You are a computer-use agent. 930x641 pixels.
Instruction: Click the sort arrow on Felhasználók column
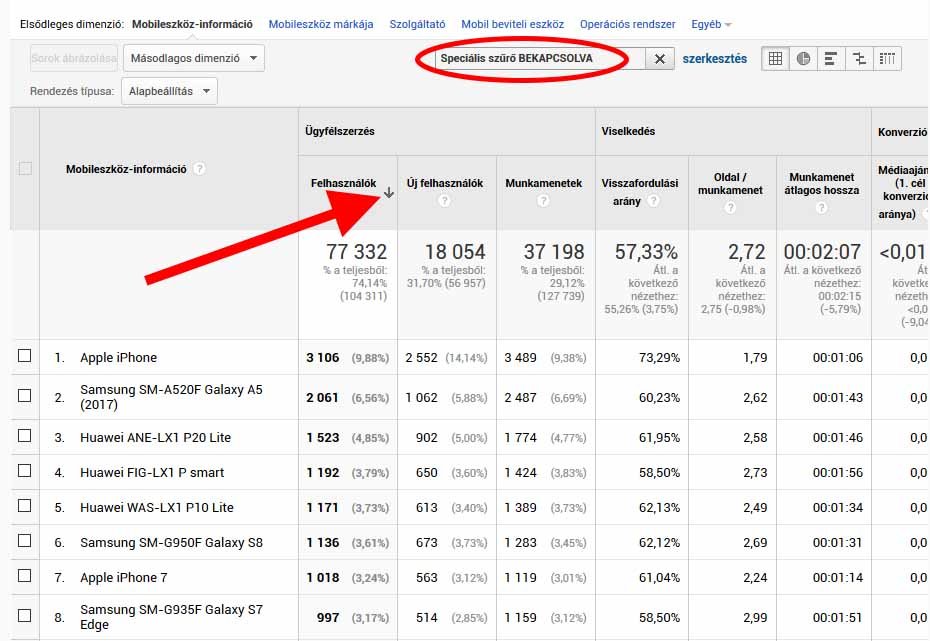(389, 190)
